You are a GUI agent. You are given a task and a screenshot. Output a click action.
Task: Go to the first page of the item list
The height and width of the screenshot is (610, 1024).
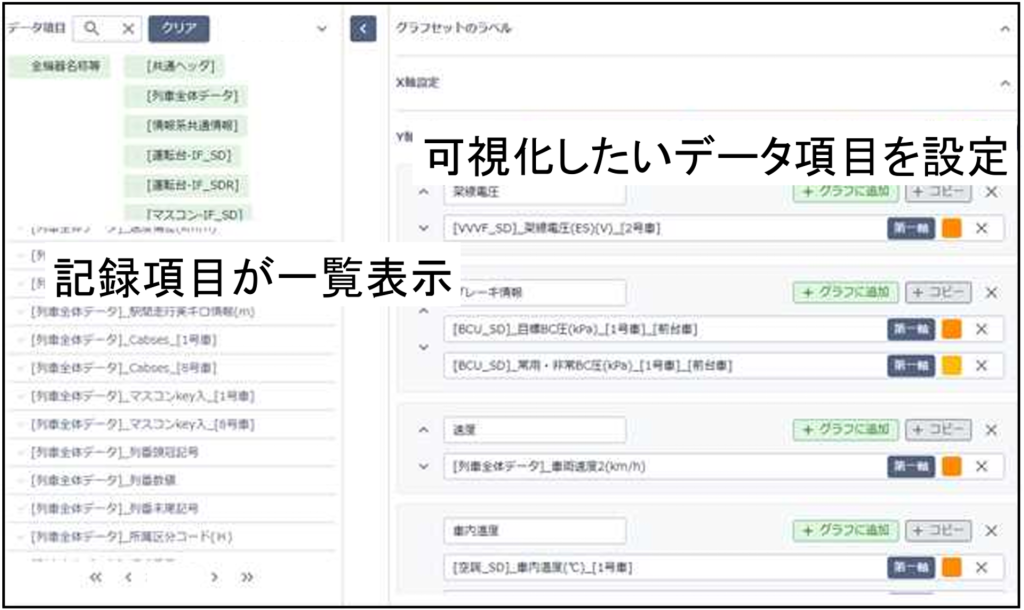click(x=96, y=578)
